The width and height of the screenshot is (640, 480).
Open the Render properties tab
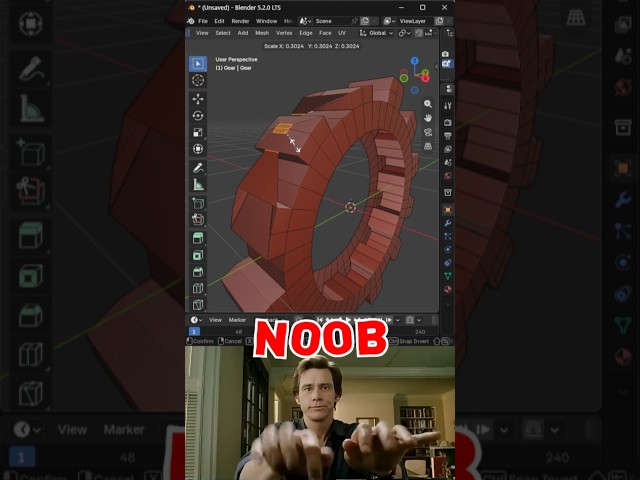point(448,122)
